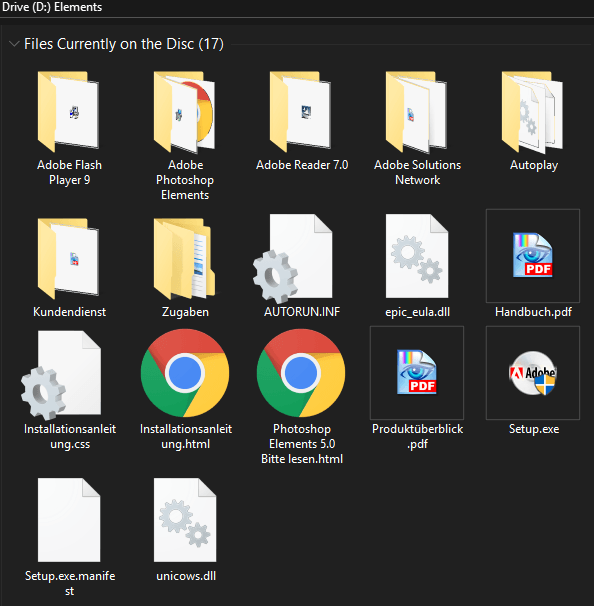Screen dimensions: 594x606
Task: Select the Produktüberblick.pdf file icon
Action: [417, 372]
